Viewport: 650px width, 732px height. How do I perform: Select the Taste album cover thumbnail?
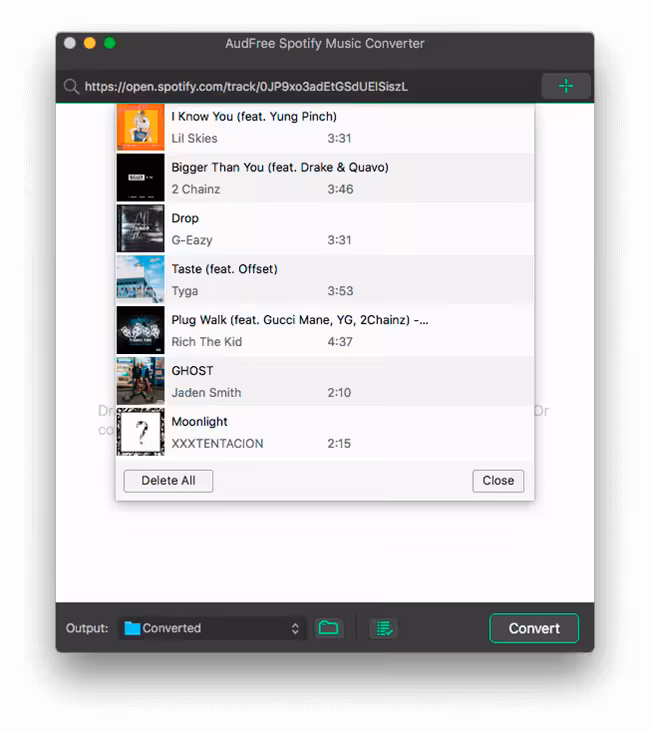tap(141, 280)
